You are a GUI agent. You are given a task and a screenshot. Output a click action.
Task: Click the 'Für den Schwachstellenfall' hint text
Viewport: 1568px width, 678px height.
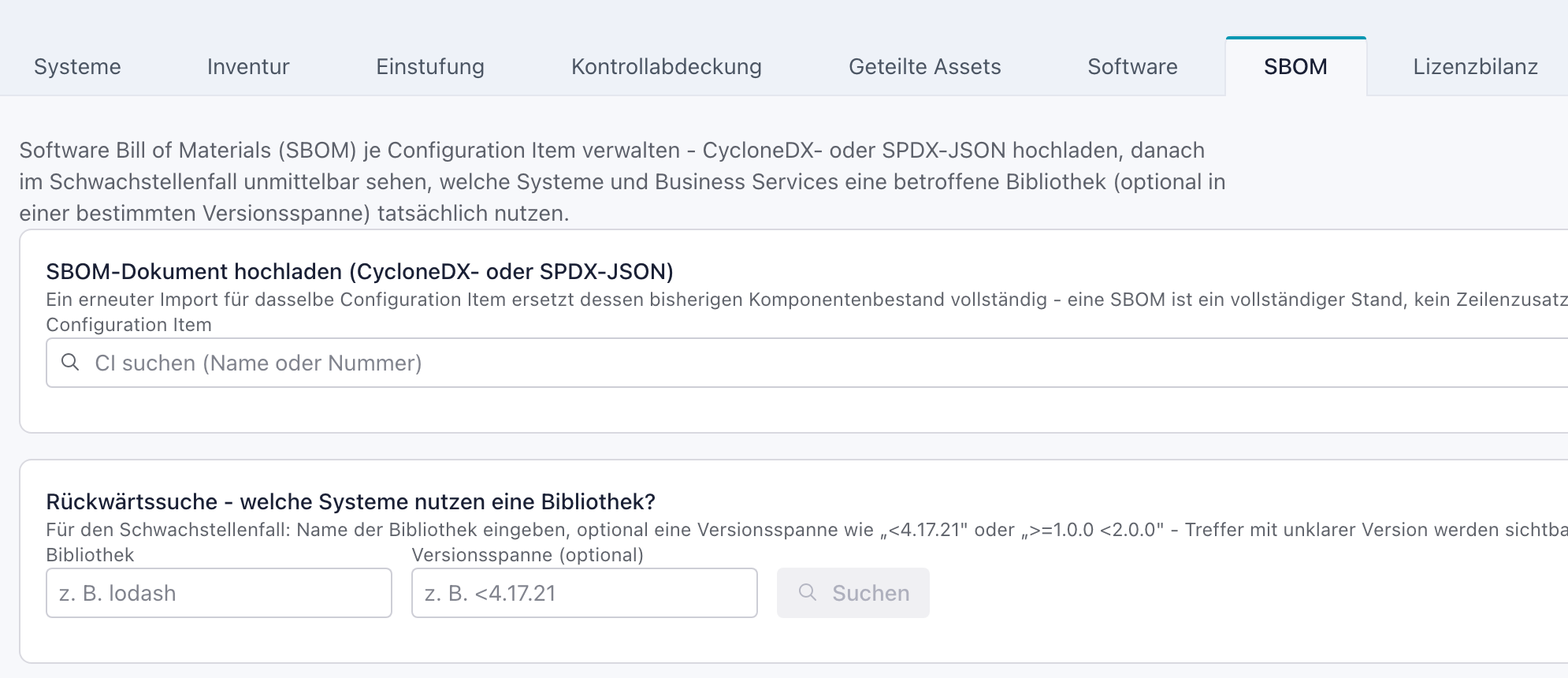807,530
